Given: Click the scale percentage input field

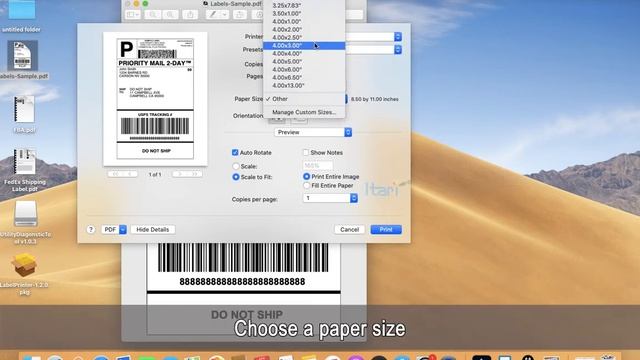Looking at the screenshot, I should point(318,166).
